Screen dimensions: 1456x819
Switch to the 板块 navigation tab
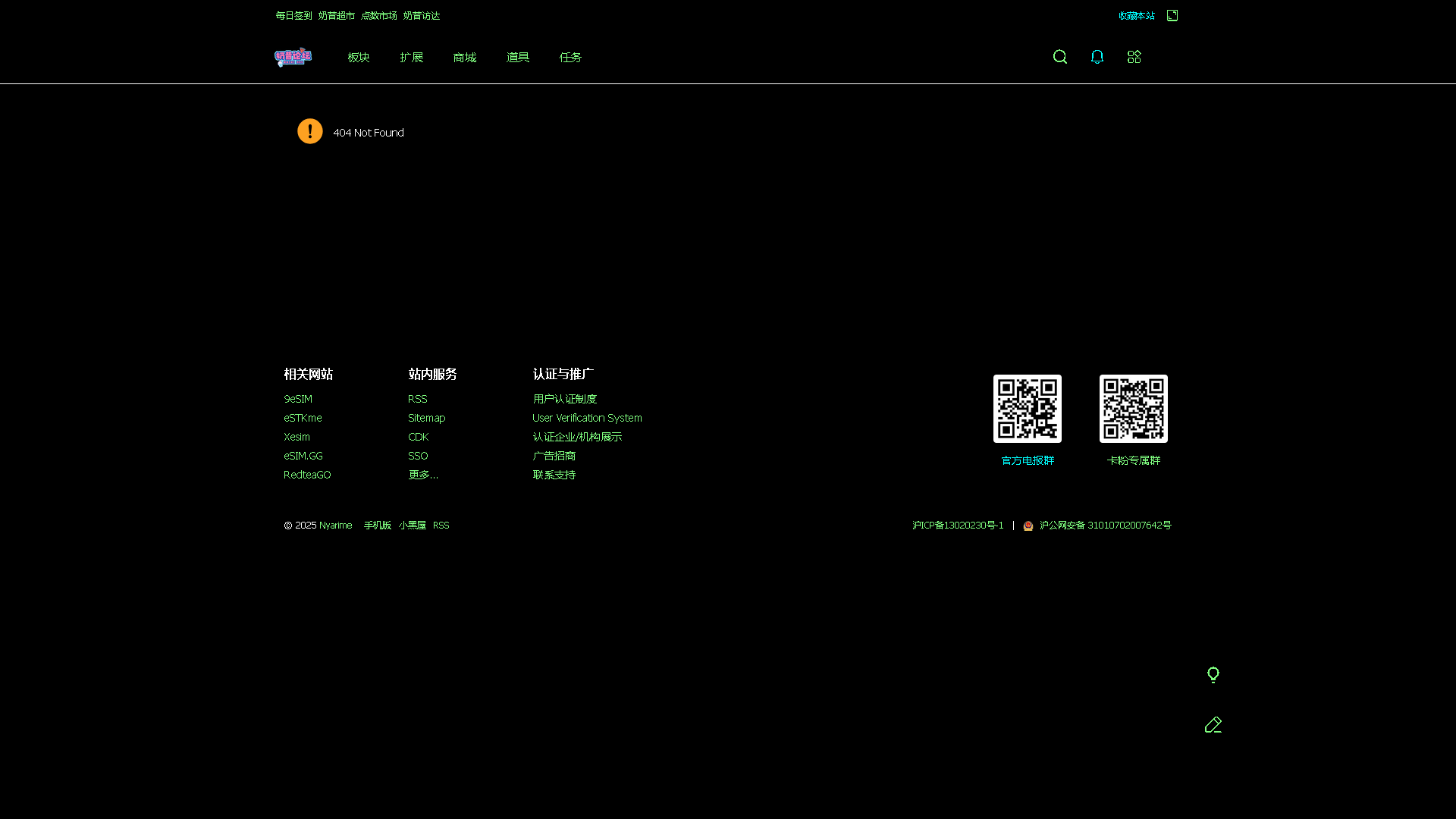coord(357,57)
